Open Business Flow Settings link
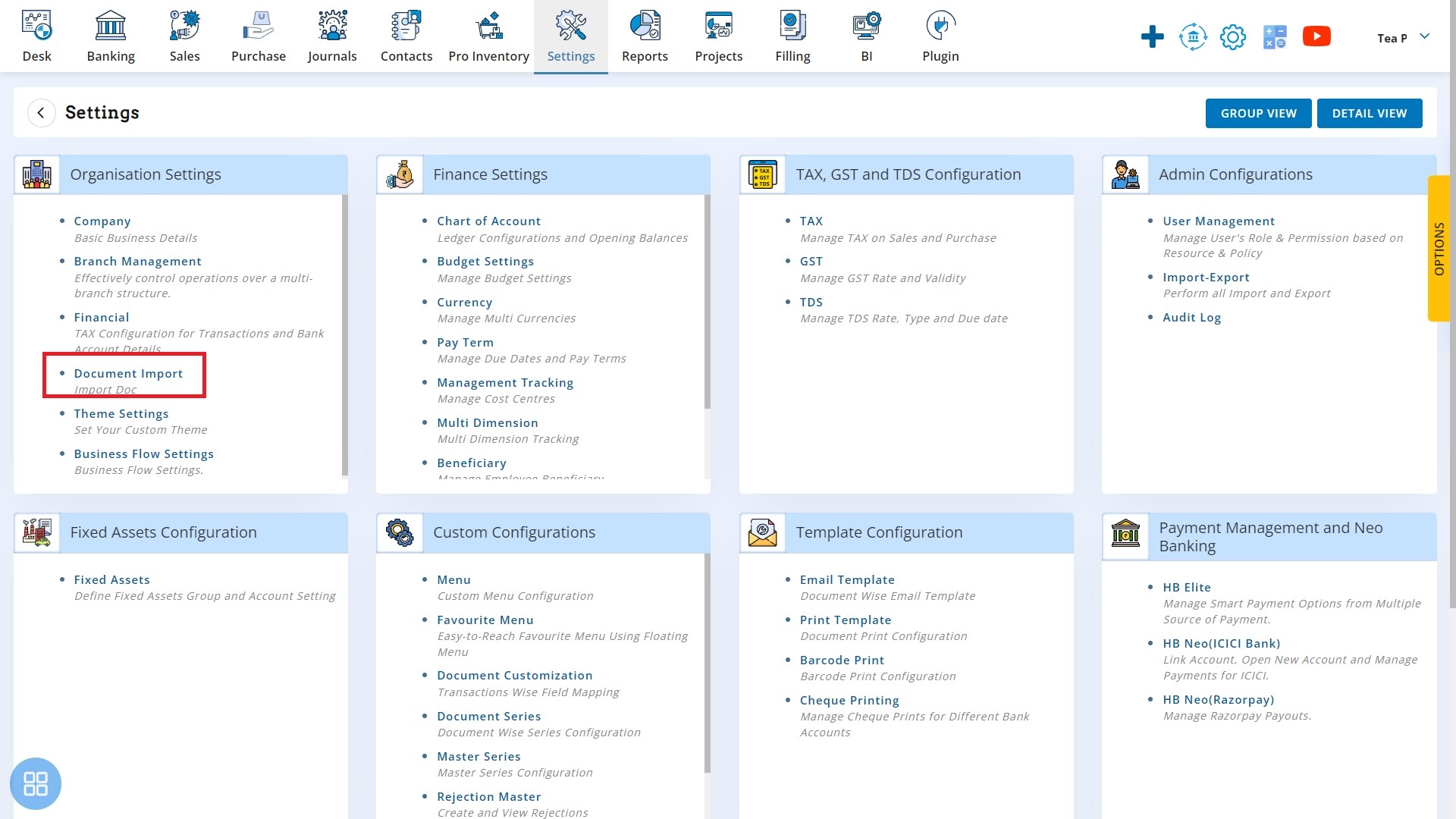 (144, 453)
